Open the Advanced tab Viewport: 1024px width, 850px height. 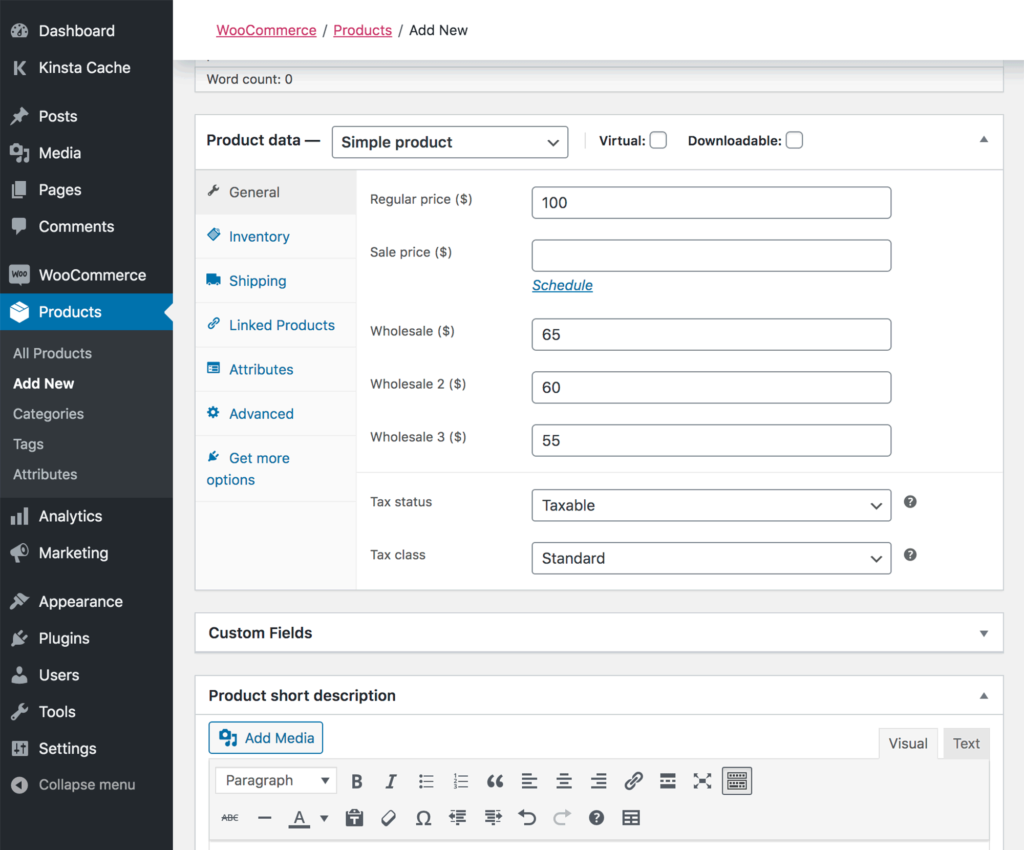coord(276,414)
